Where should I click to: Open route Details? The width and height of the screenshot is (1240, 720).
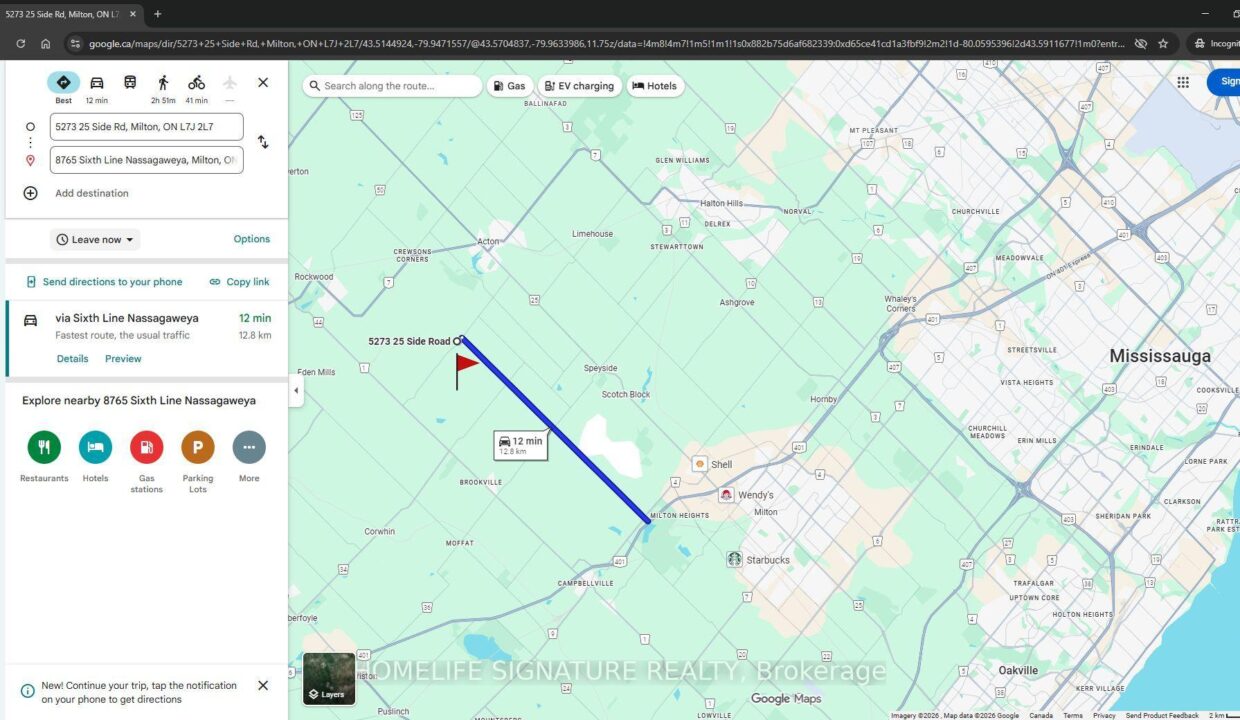(x=72, y=359)
